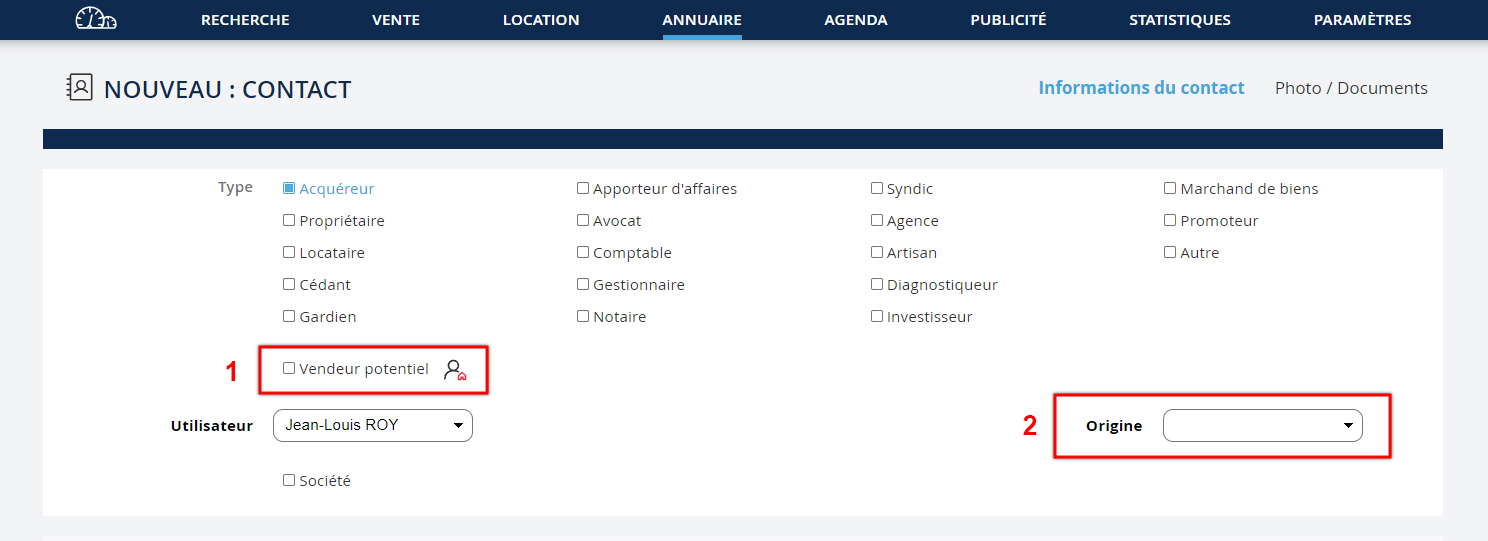
Task: Open the STATISTIQUES menu
Action: click(1180, 20)
